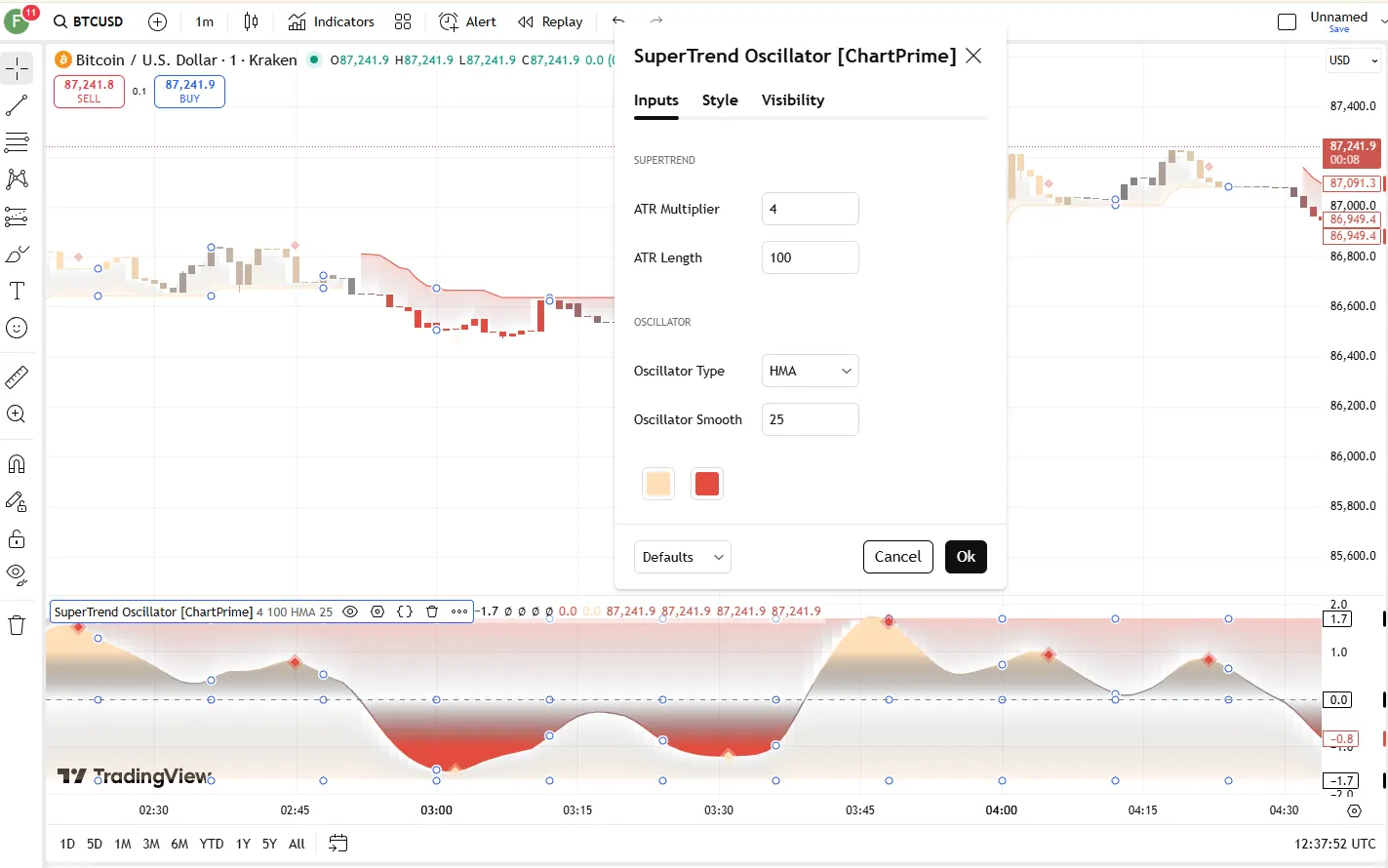Toggle lock all drawings icon
1388x868 pixels.
click(17, 539)
